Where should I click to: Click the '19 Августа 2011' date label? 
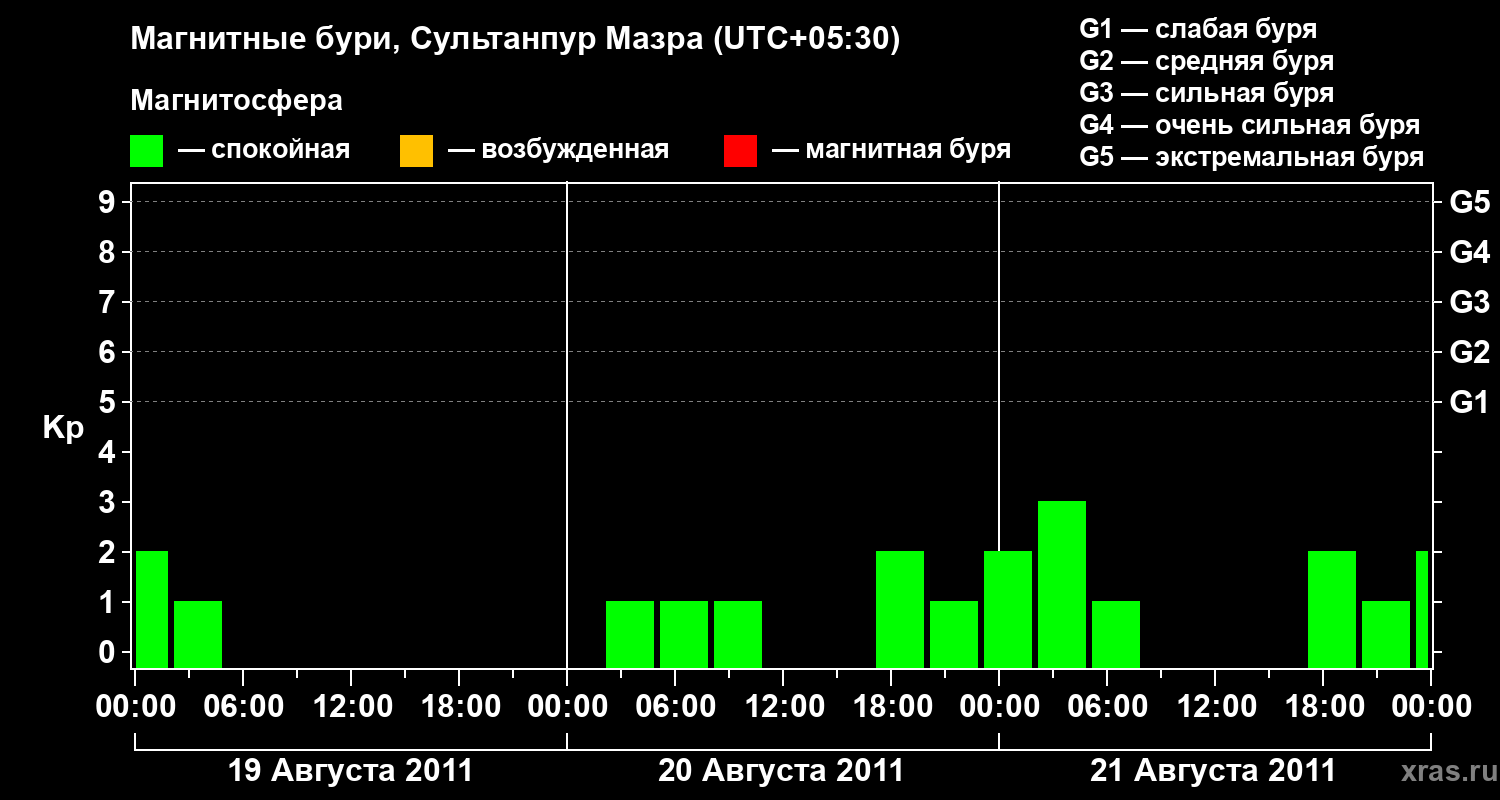coord(350,771)
